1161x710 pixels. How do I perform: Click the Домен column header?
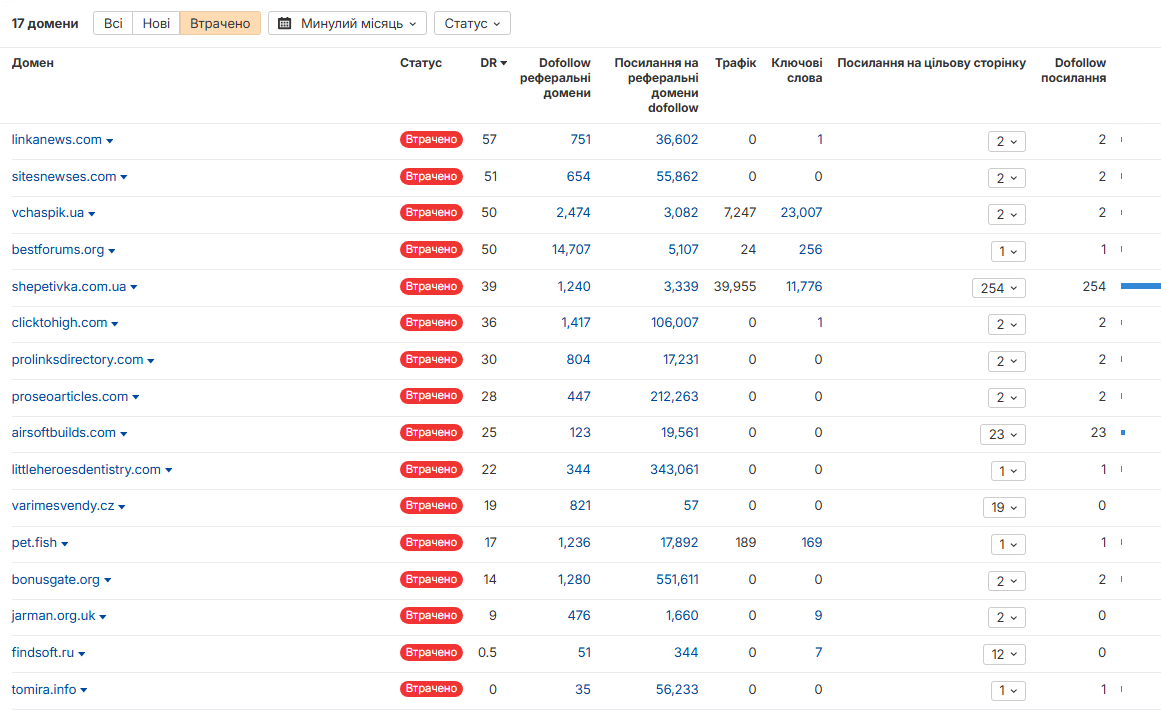[33, 63]
